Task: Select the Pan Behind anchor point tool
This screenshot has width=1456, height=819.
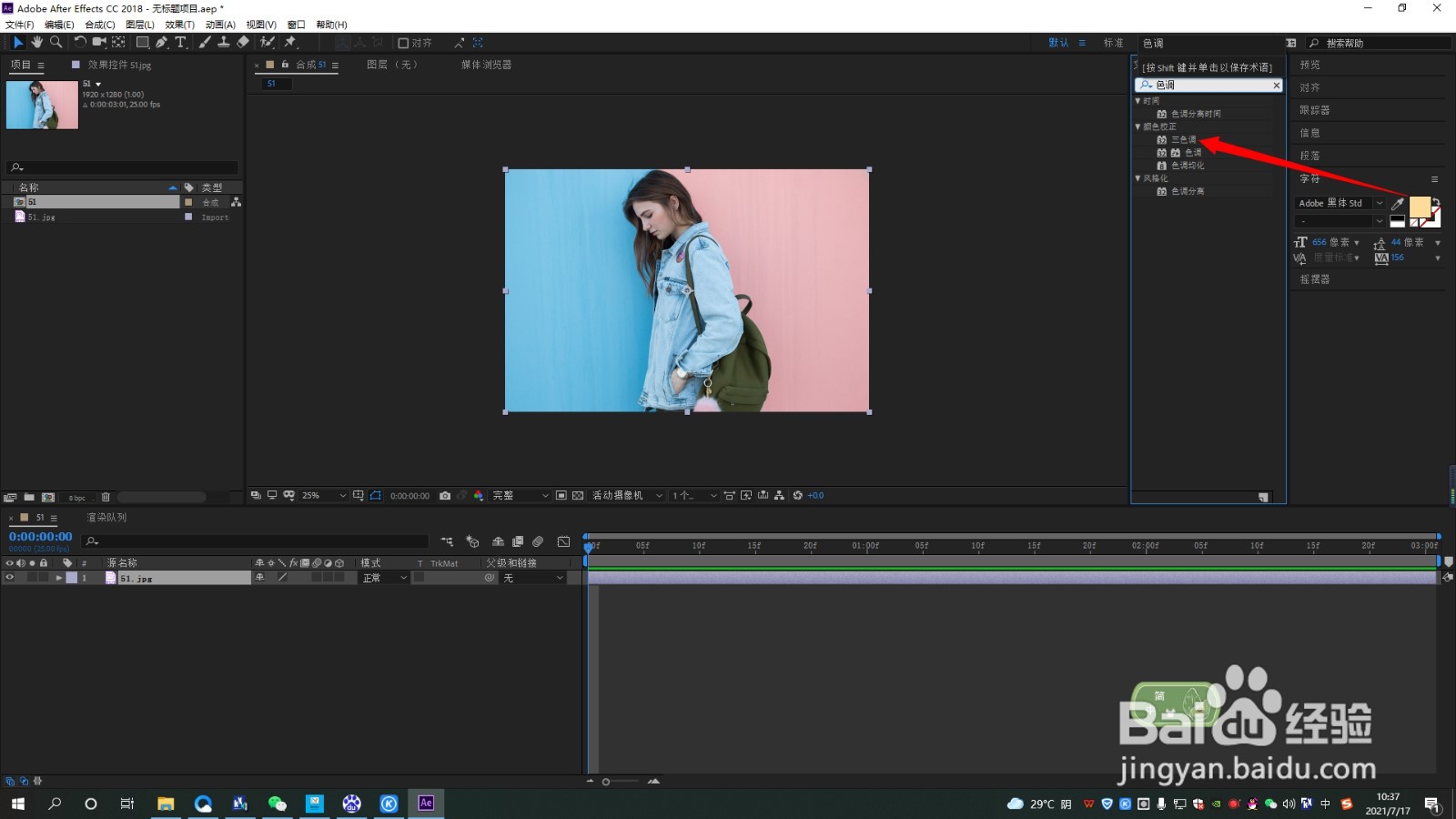Action: click(x=118, y=43)
